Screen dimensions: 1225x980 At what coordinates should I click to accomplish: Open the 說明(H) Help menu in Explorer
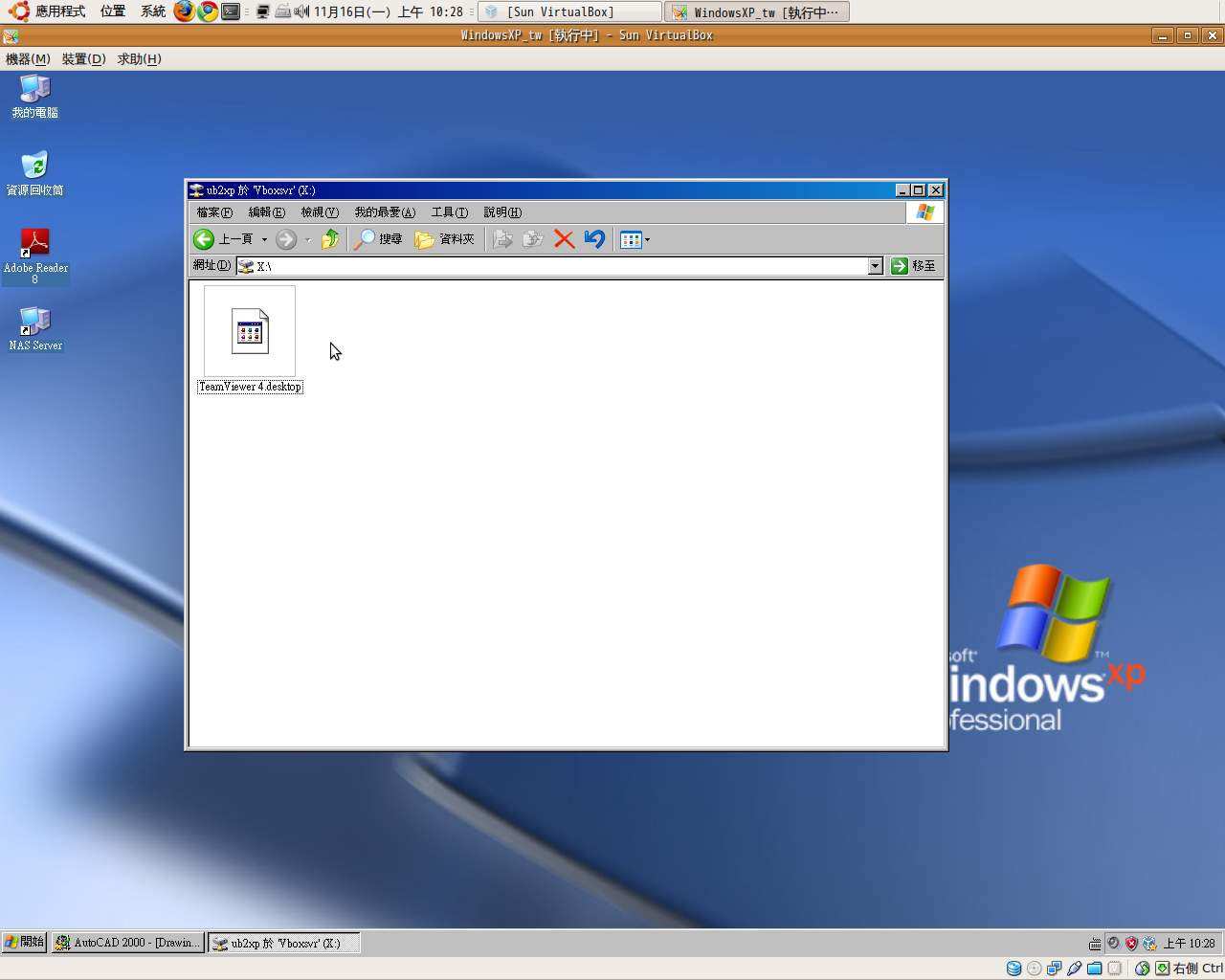point(502,212)
